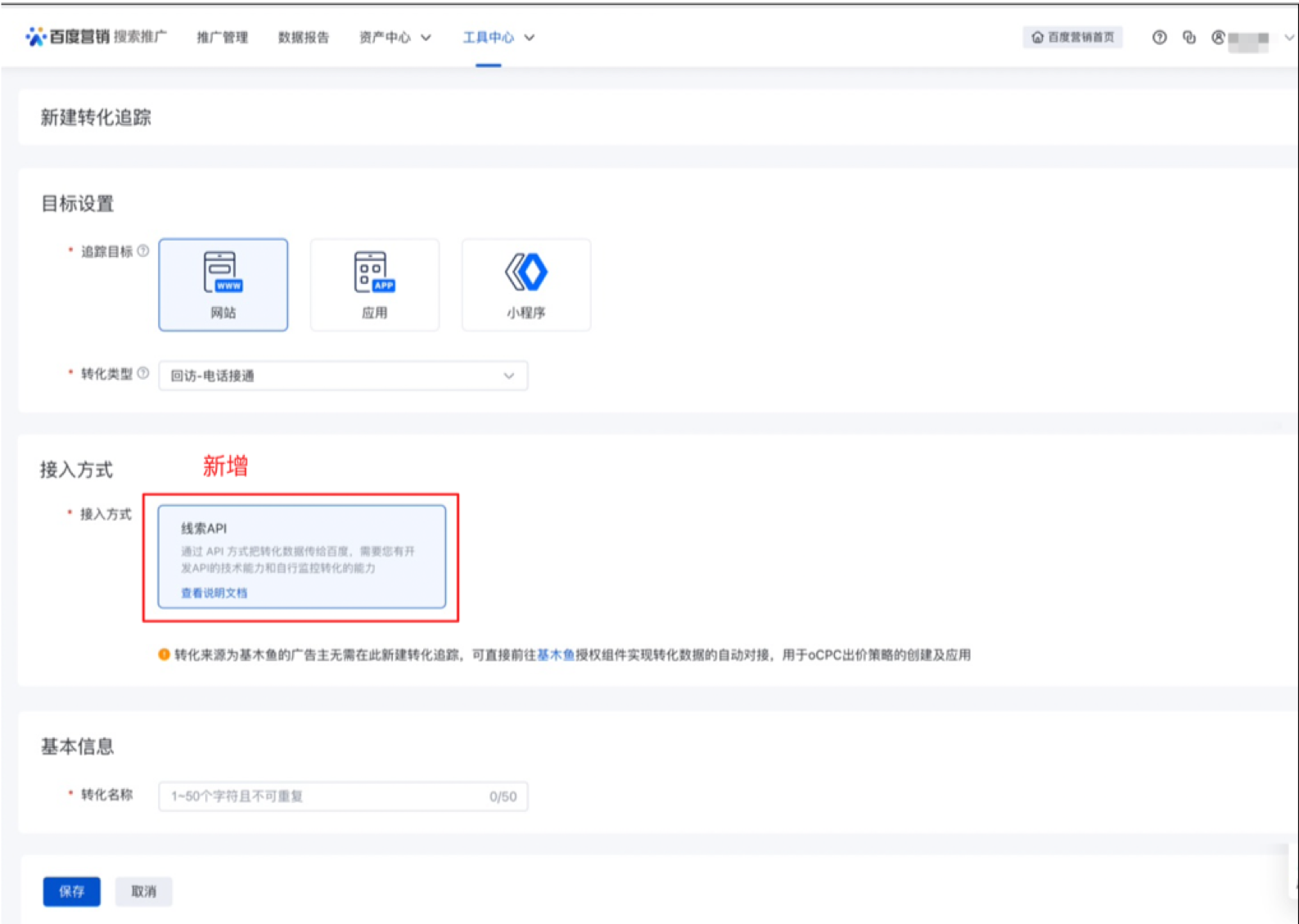Viewport: 1299px width, 924px height.
Task: Click the orange info icon before notice
Action: click(164, 655)
